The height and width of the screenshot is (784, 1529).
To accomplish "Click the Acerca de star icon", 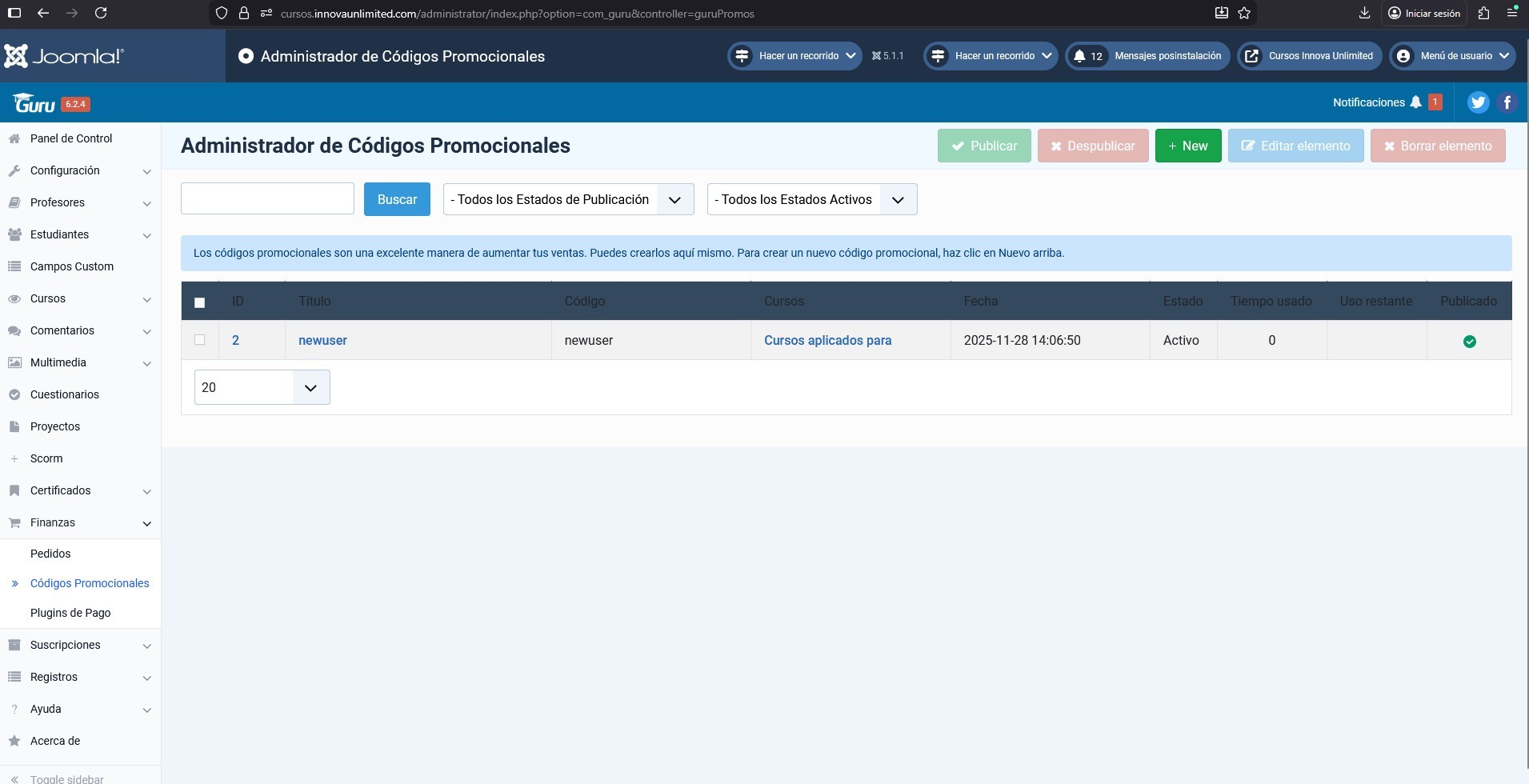I will tap(14, 741).
